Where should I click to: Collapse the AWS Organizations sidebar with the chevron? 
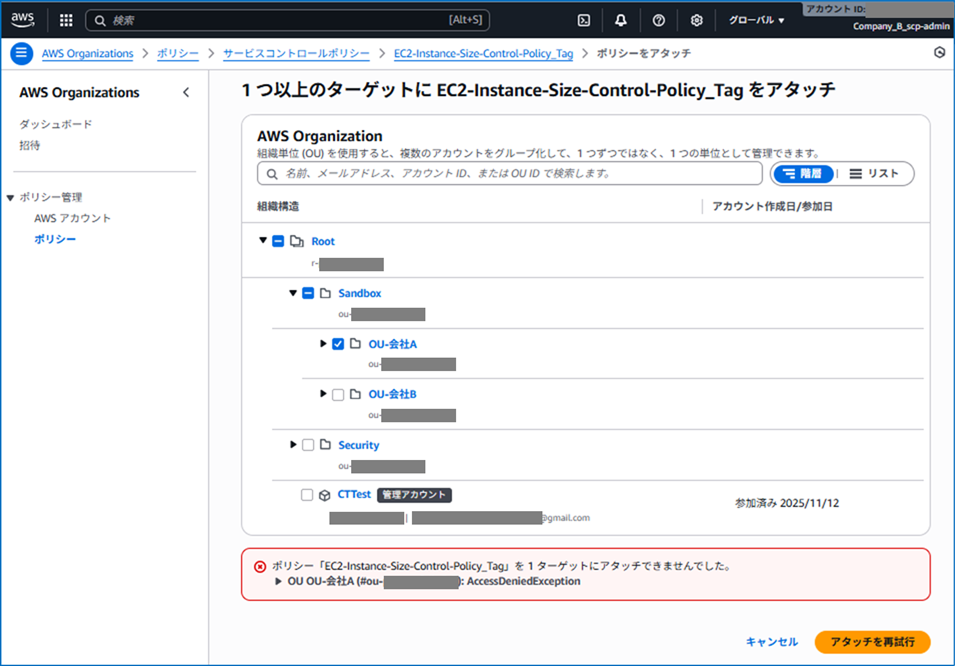pyautogui.click(x=186, y=92)
